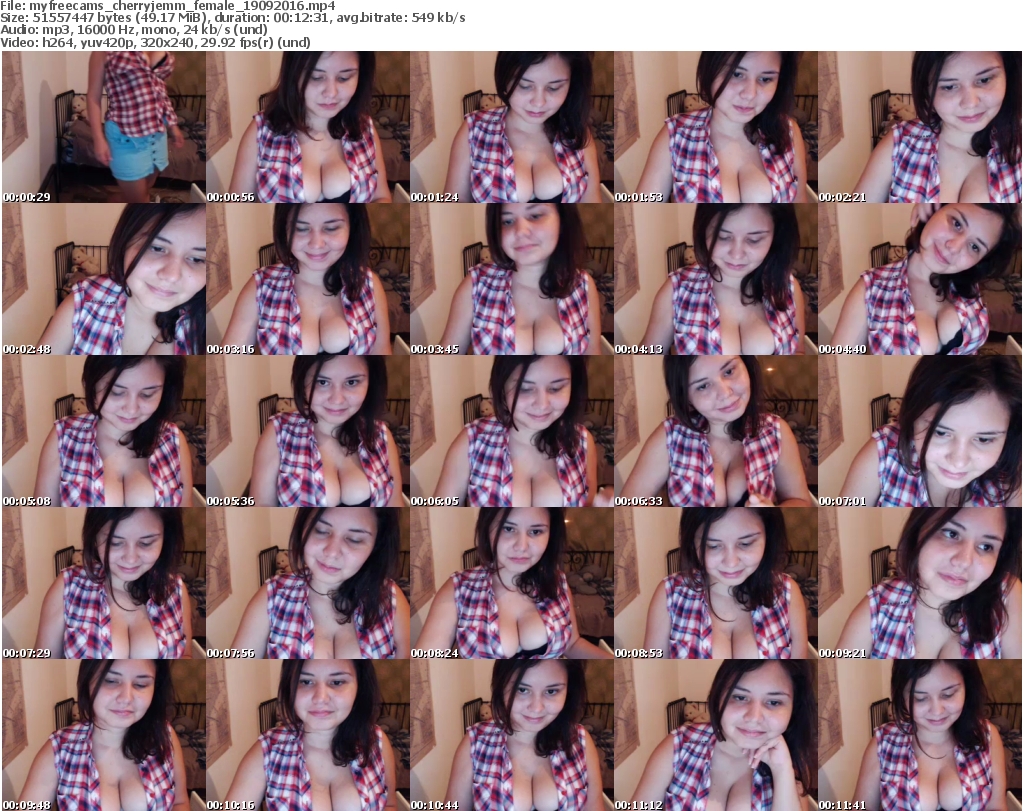The width and height of the screenshot is (1024, 811).
Task: Select the frame at 00:00:56
Action: click(x=308, y=127)
